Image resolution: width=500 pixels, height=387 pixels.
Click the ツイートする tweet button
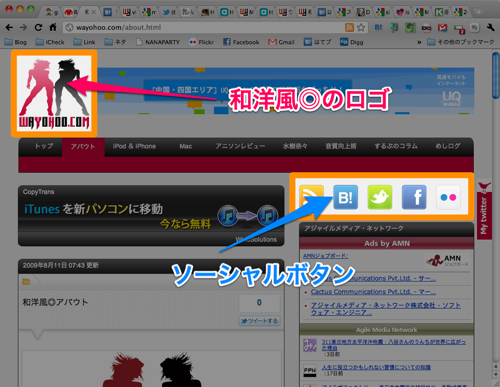260,321
